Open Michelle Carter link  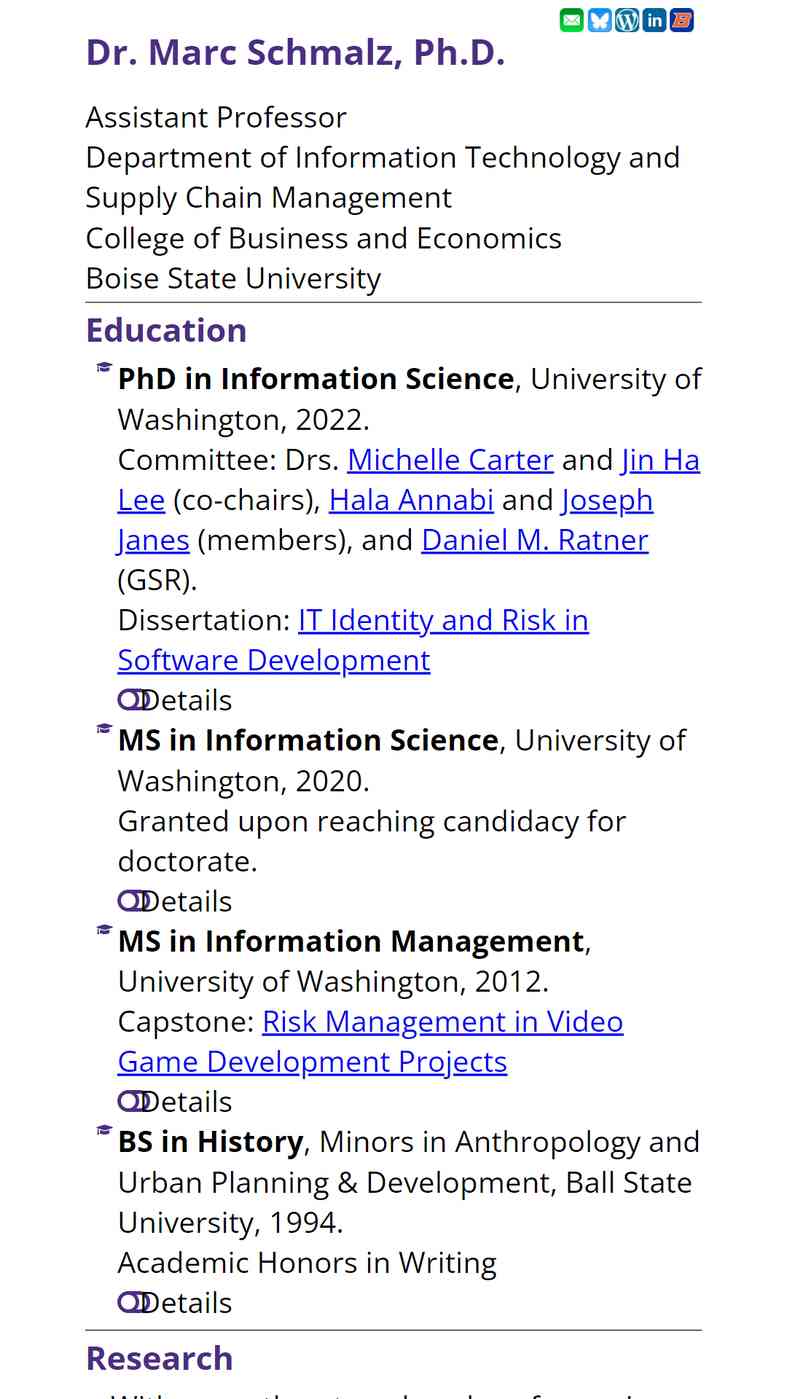point(450,460)
